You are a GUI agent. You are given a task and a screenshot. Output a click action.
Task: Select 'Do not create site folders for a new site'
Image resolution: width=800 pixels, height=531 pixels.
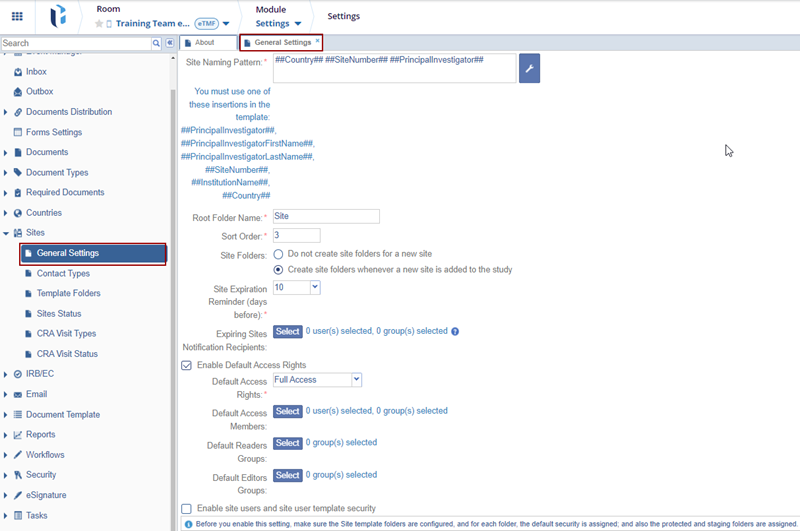278,254
